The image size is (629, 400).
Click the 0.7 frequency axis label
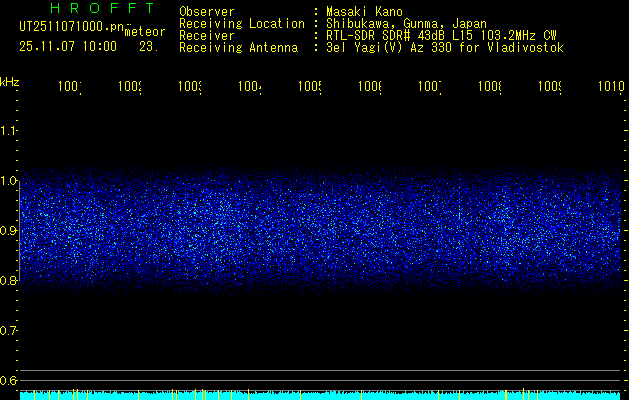click(x=9, y=330)
